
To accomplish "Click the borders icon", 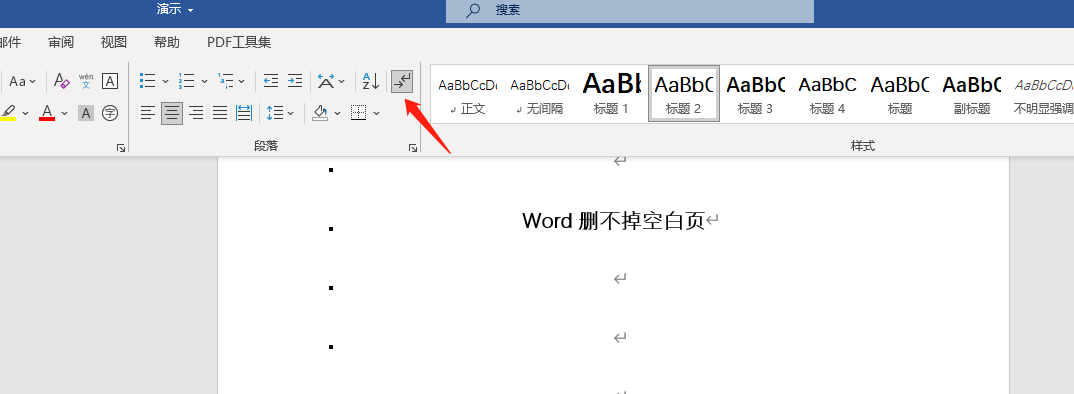I will point(358,113).
